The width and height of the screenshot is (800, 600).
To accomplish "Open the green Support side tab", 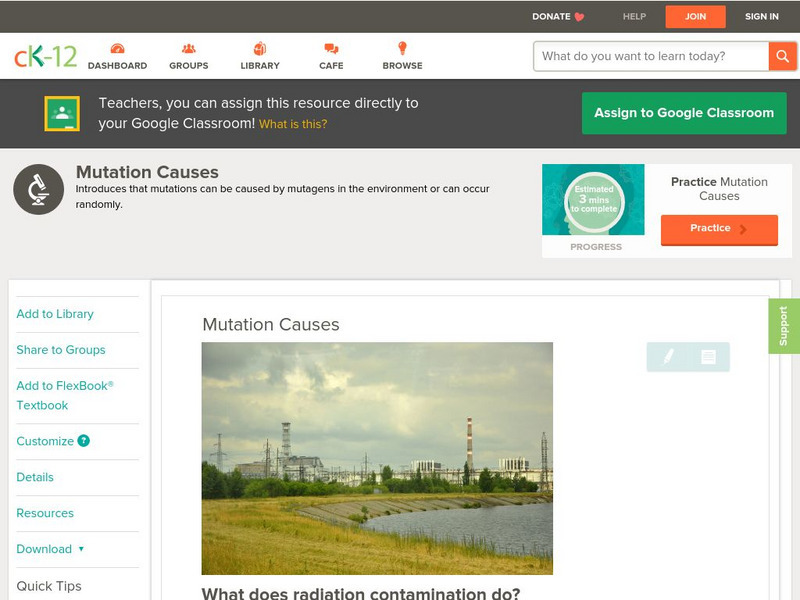I will pyautogui.click(x=784, y=326).
